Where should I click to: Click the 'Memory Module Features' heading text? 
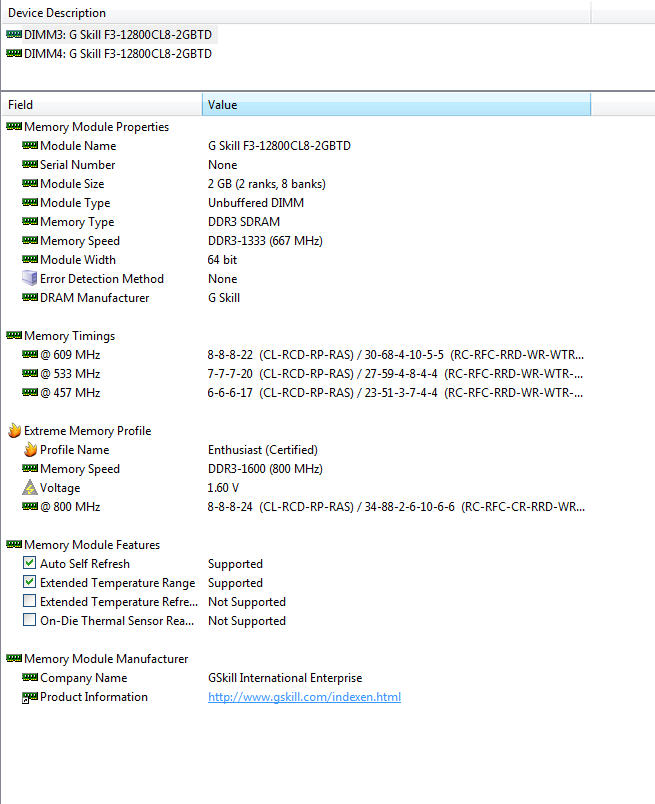pyautogui.click(x=92, y=545)
